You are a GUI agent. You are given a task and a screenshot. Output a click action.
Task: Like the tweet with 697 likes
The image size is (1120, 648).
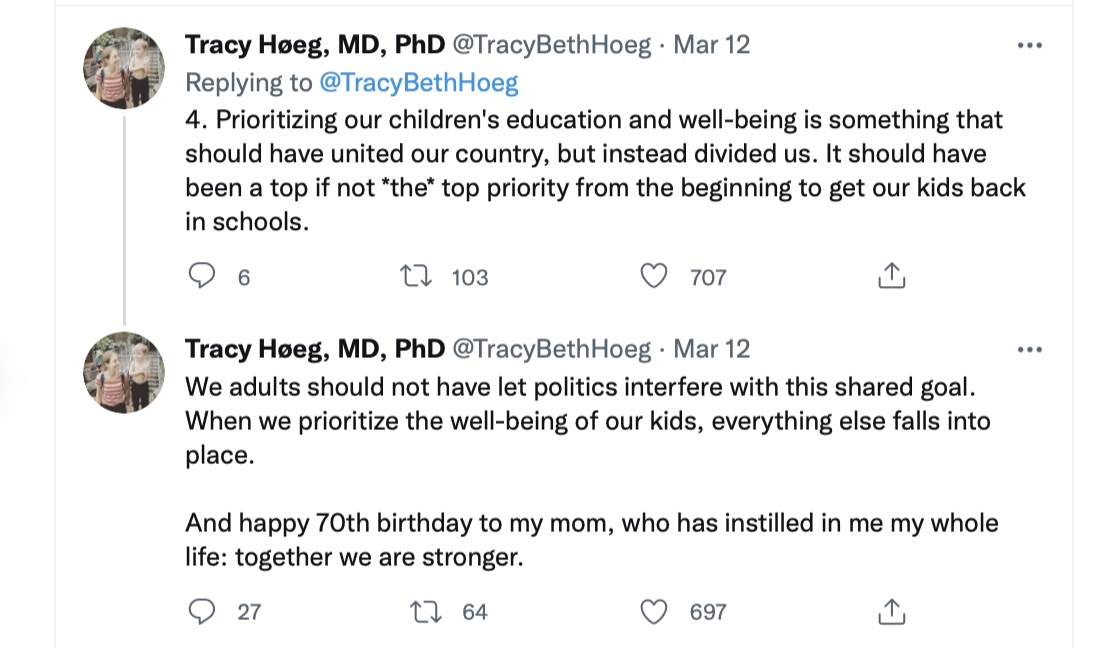pyautogui.click(x=654, y=611)
